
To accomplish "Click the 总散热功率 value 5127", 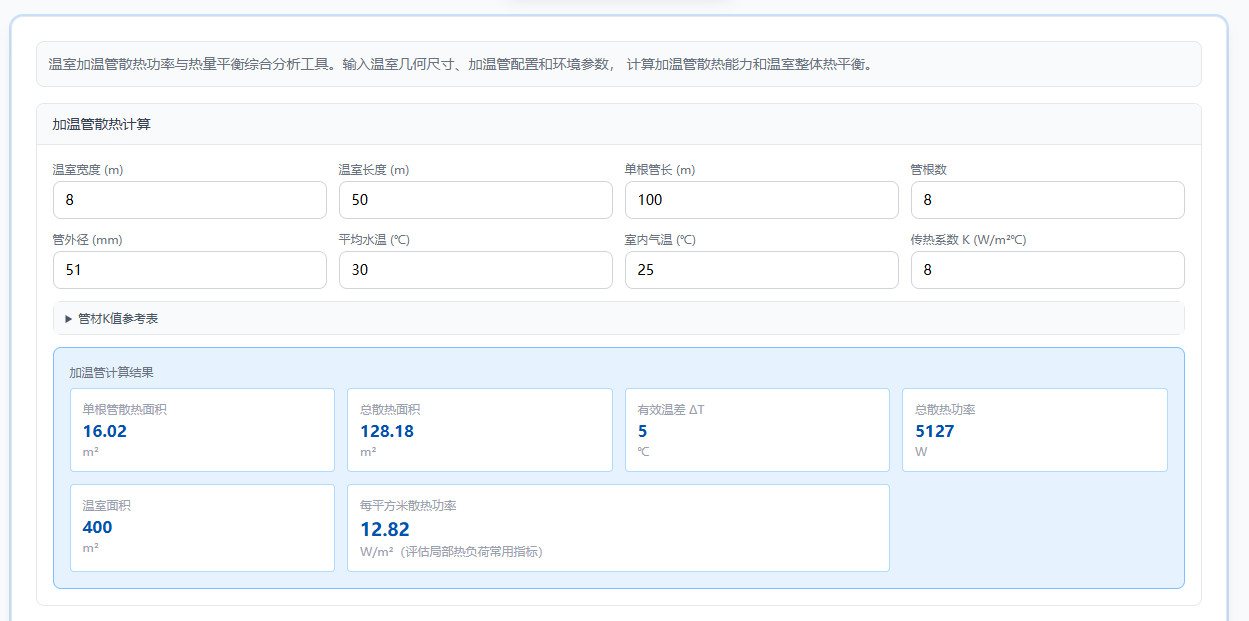I will point(935,431).
